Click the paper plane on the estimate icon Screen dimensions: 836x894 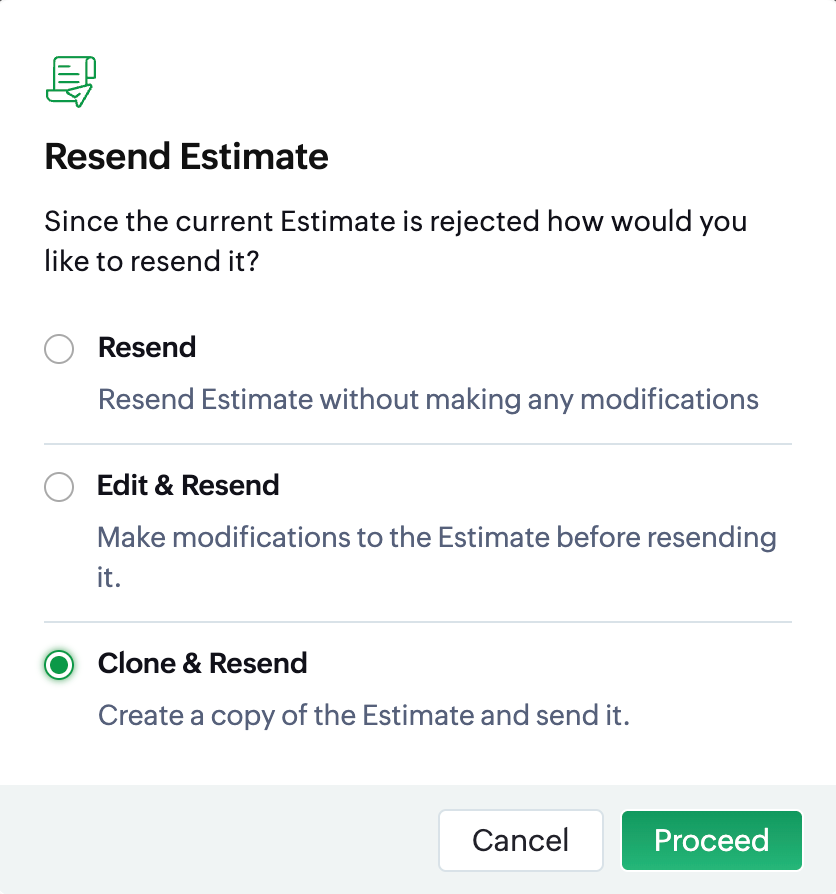pyautogui.click(x=79, y=95)
